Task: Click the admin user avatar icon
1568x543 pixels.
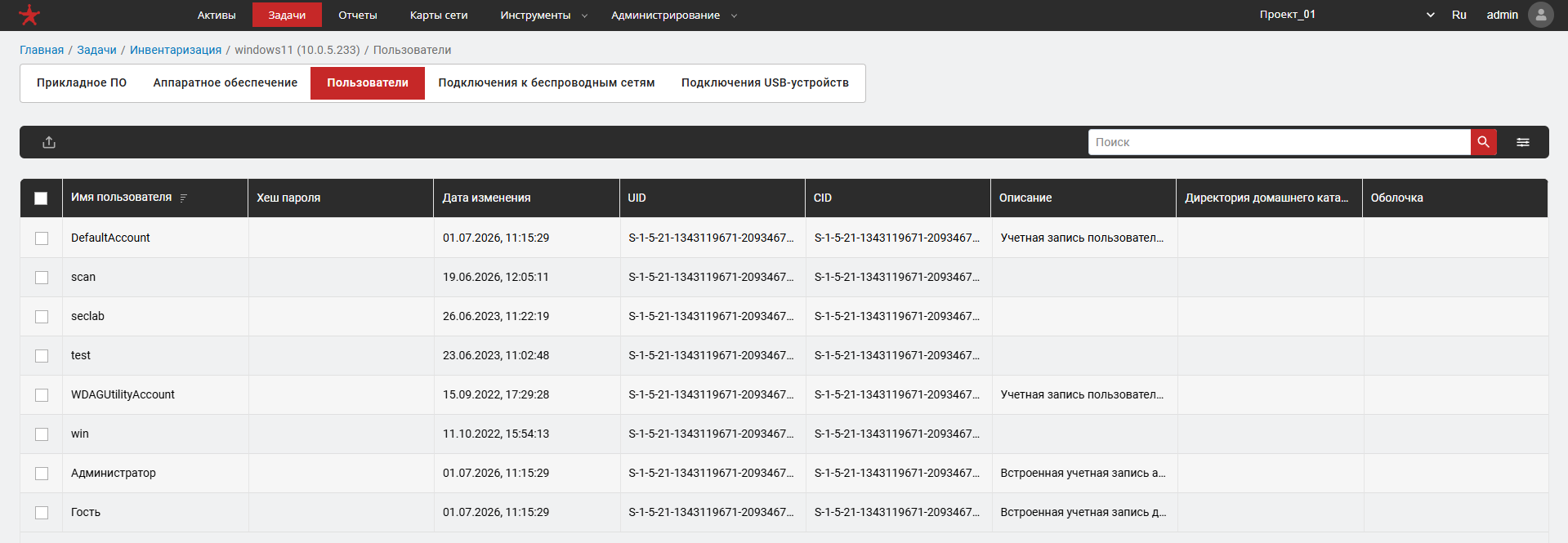Action: [1541, 15]
